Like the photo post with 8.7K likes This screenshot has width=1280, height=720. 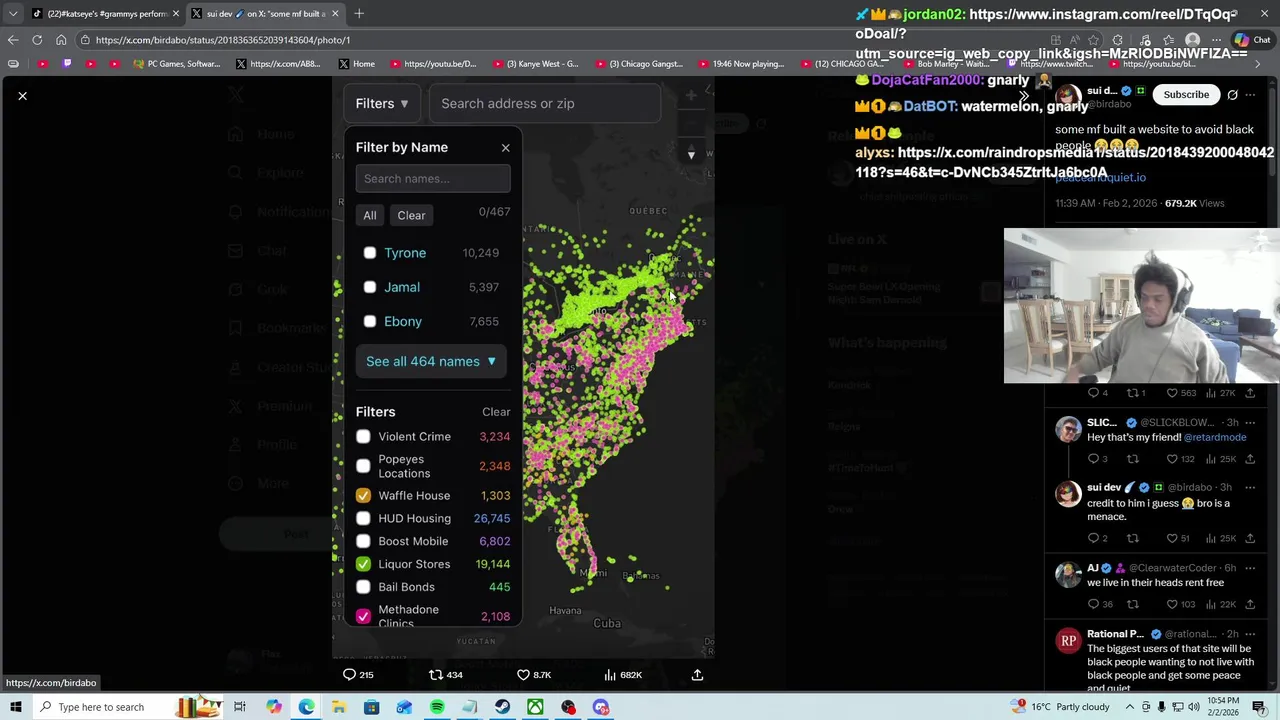pos(533,675)
